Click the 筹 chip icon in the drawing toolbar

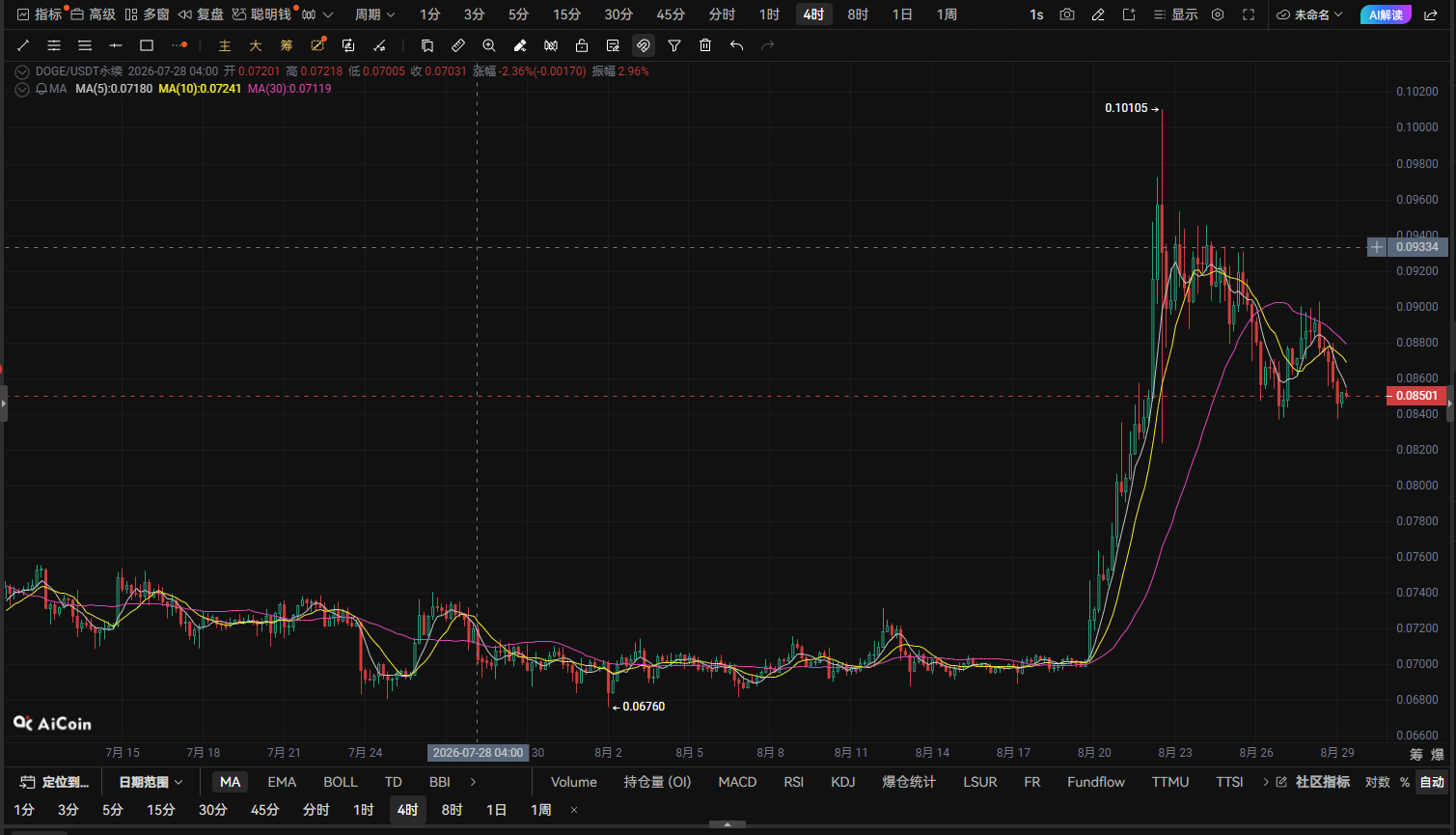coord(287,45)
